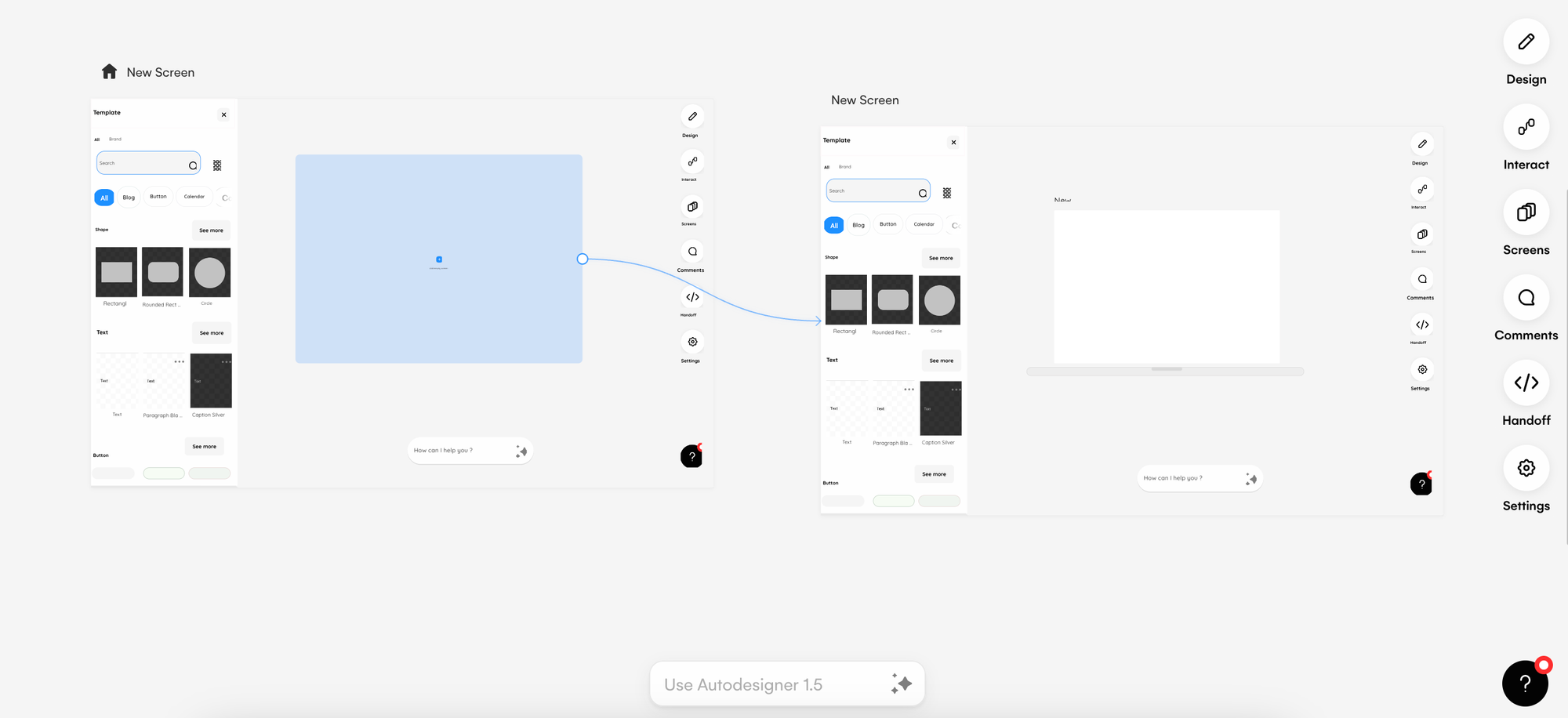This screenshot has height=718, width=1568.
Task: Click the small Design pencil icon in laptop-mockup screen
Action: (x=1422, y=144)
